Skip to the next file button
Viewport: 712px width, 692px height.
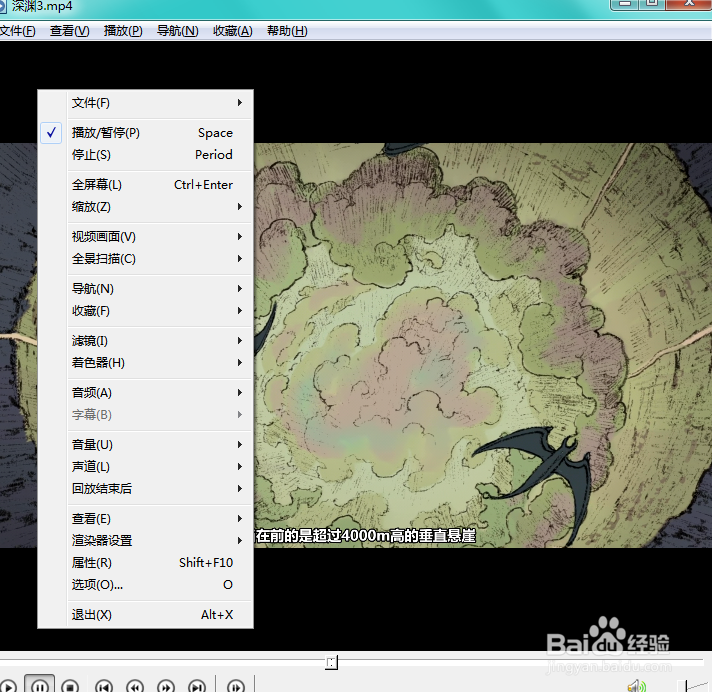tap(197, 687)
